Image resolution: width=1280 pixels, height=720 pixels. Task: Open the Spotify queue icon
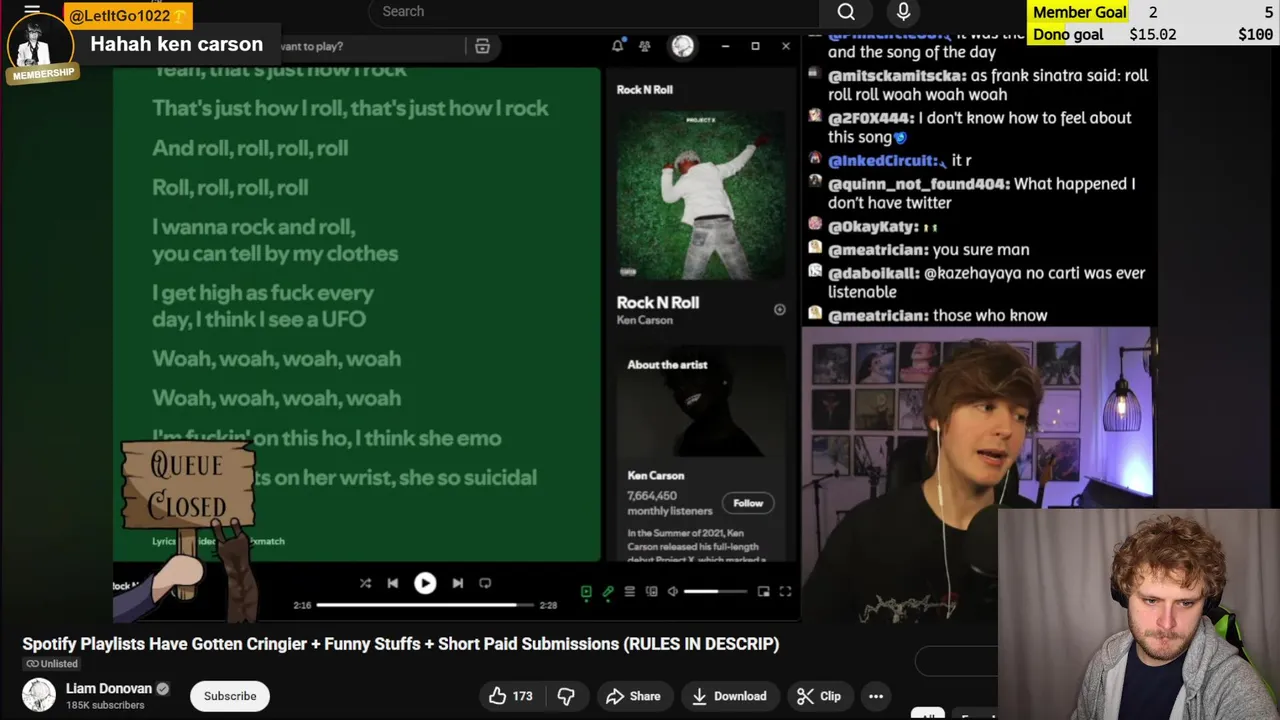pos(630,592)
